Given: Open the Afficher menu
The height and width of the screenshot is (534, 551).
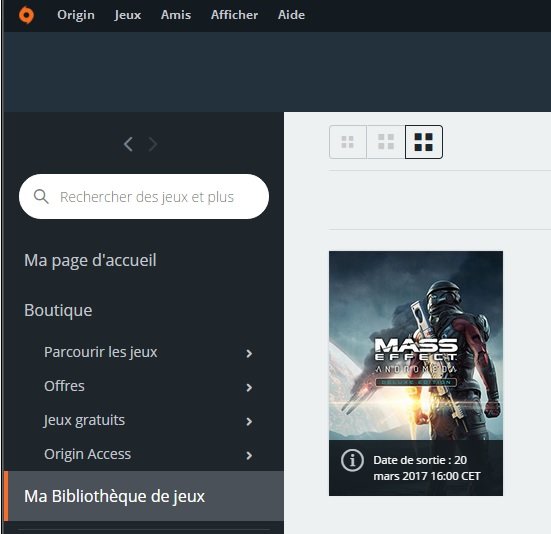Looking at the screenshot, I should tap(234, 15).
